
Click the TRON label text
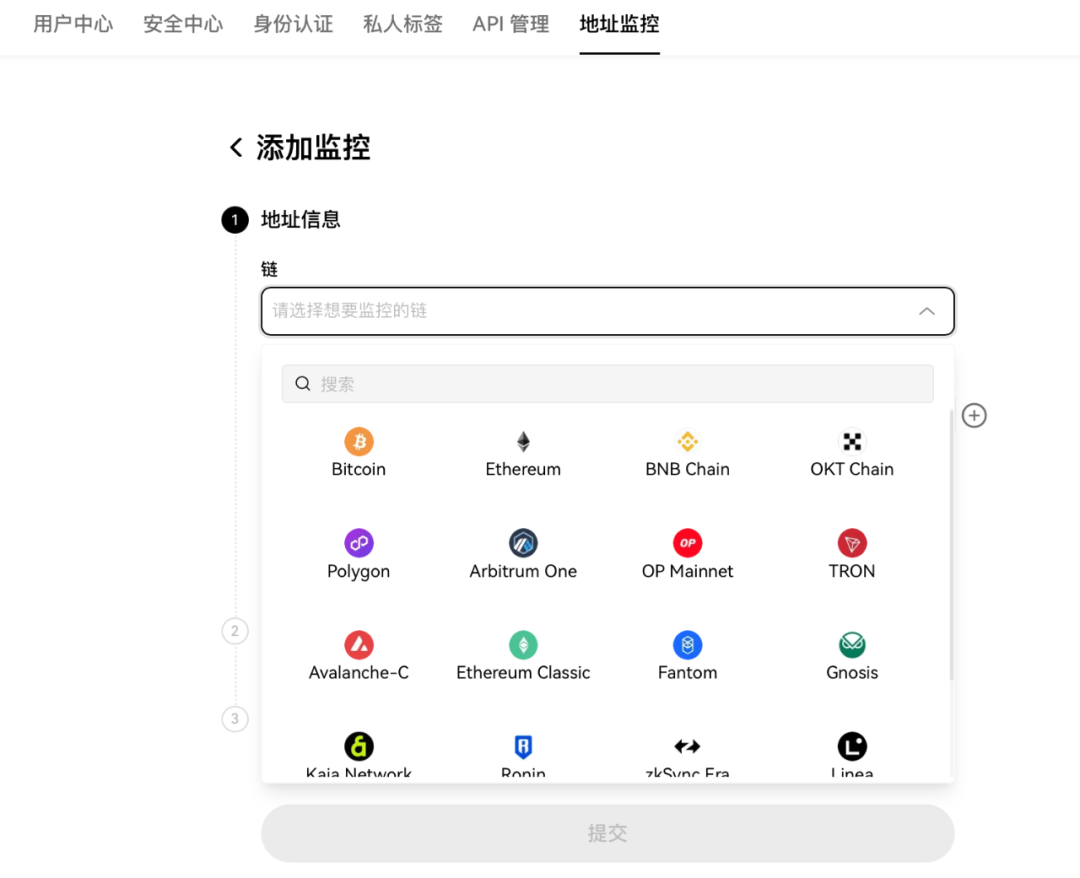point(852,572)
